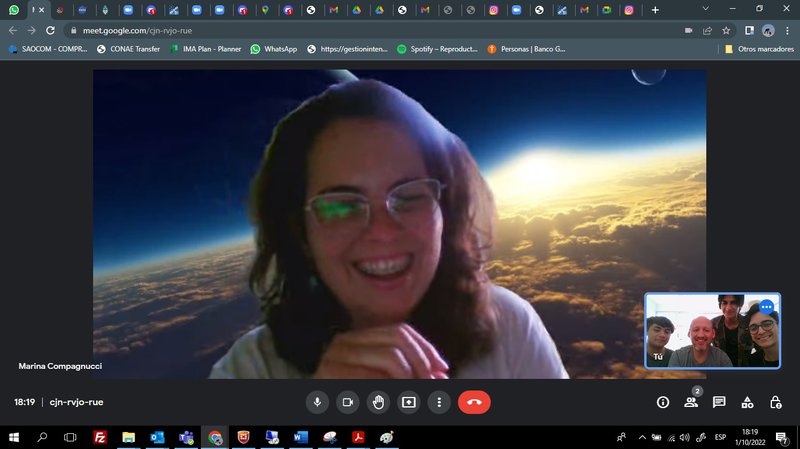Open the in-call chat panel
Viewport: 800px width, 449px height.
pos(719,403)
